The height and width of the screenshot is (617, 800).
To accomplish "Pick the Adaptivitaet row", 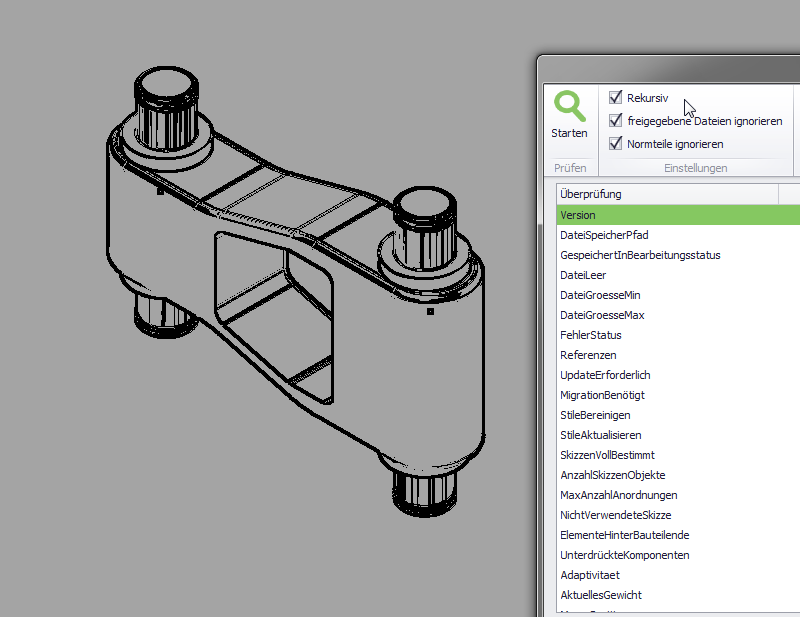I will (x=678, y=575).
